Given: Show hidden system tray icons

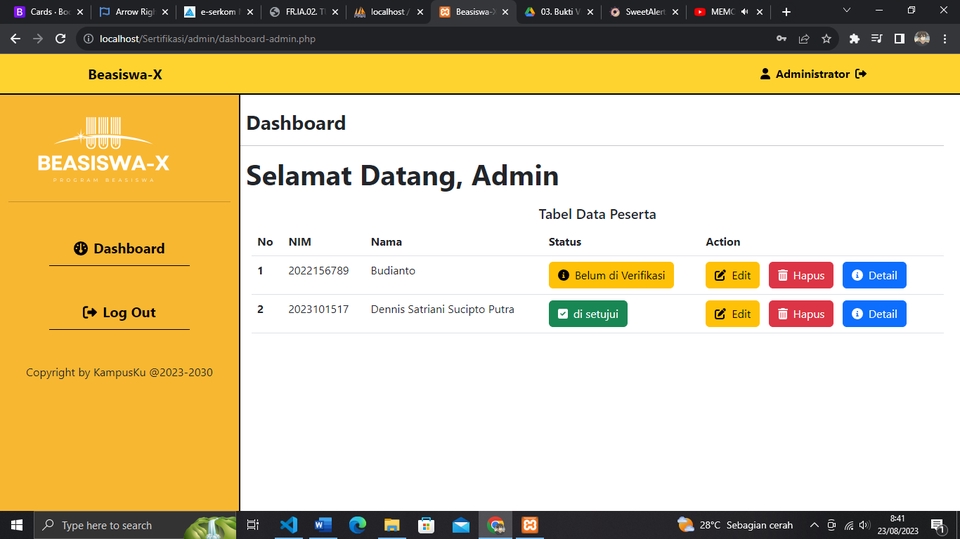Looking at the screenshot, I should 814,525.
